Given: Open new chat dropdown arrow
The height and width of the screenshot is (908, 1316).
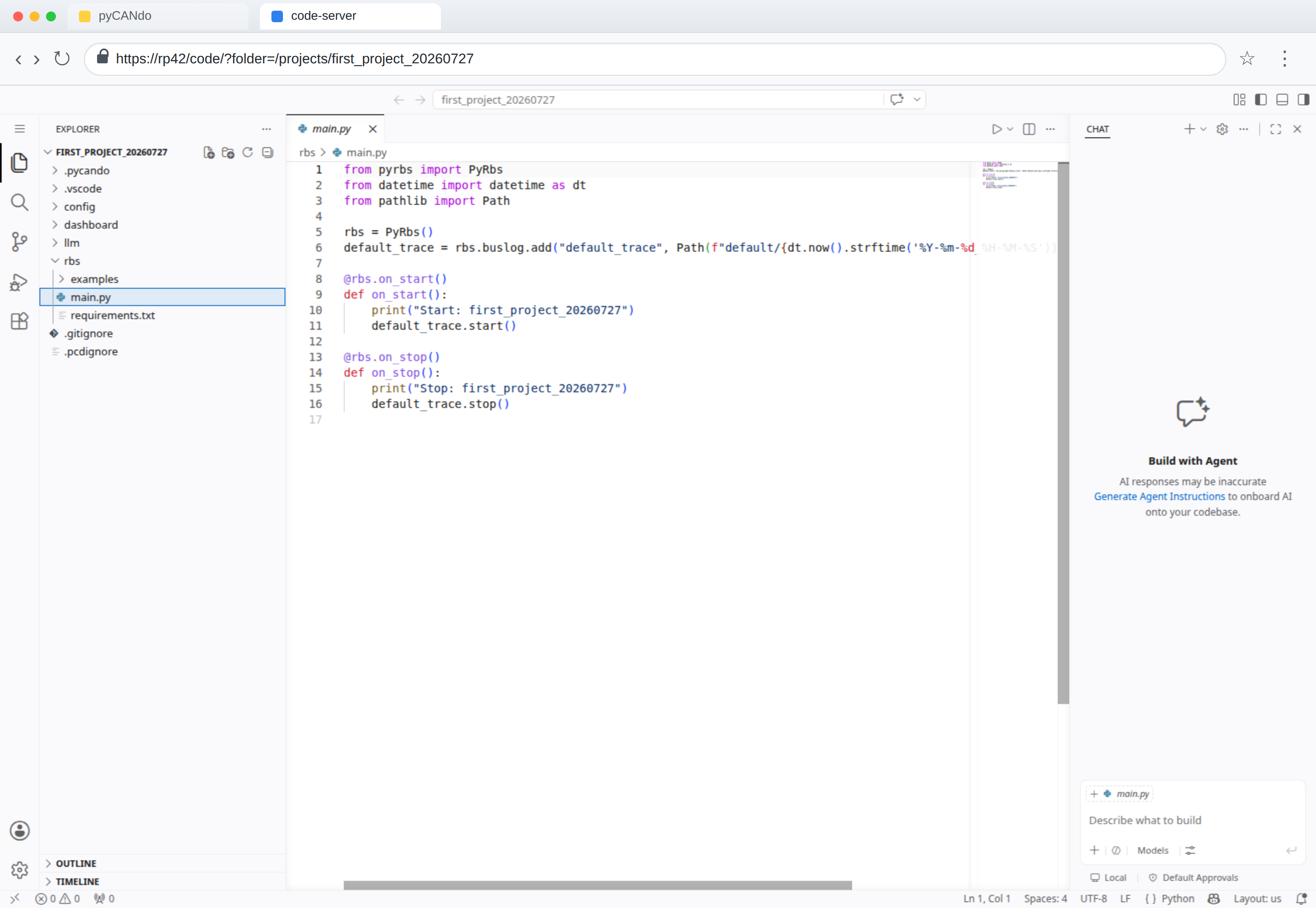Looking at the screenshot, I should [x=1203, y=129].
